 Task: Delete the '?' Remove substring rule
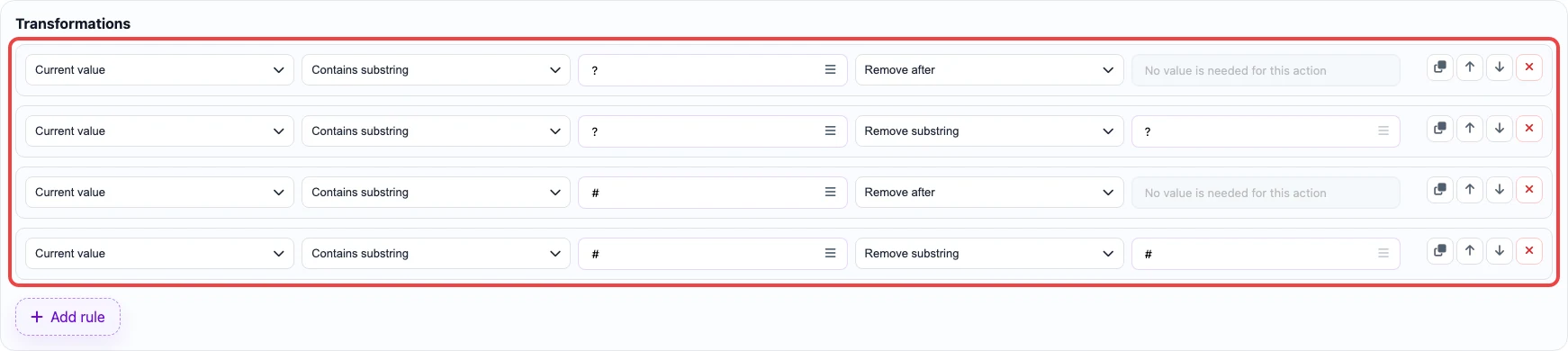pos(1529,129)
